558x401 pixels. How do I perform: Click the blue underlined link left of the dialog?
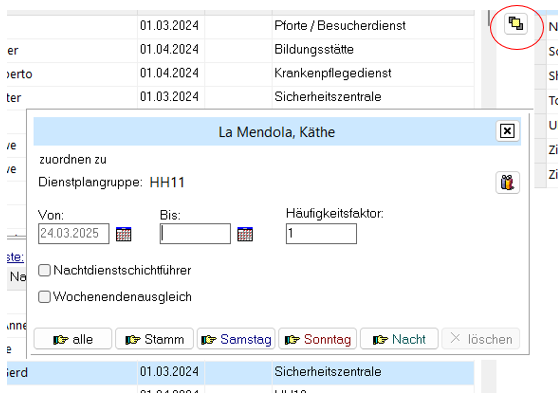coord(15,257)
